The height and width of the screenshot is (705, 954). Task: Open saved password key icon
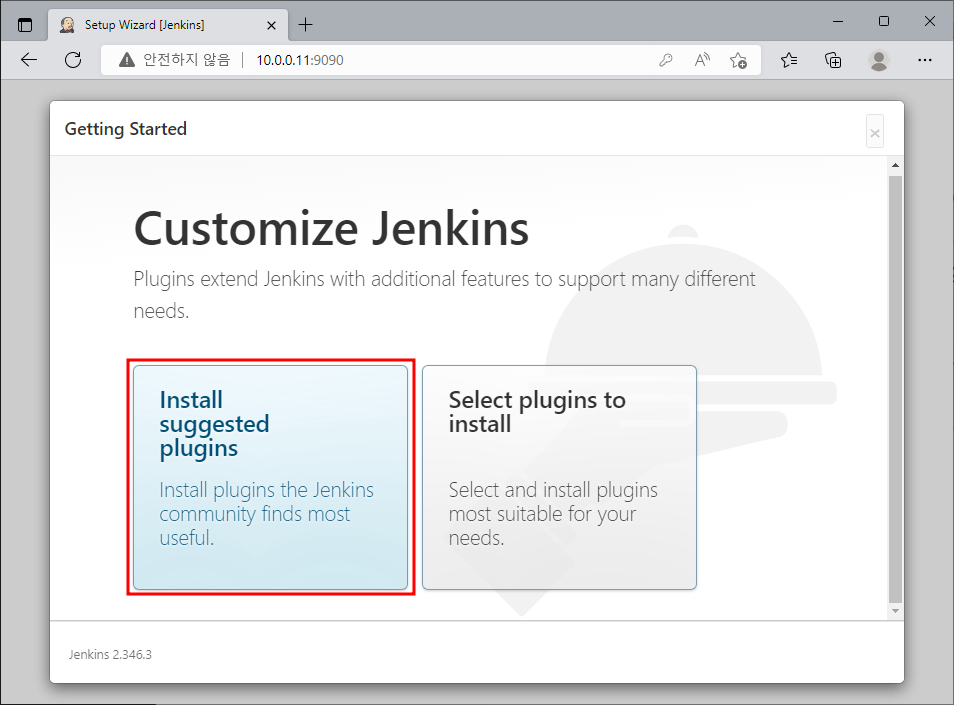666,60
